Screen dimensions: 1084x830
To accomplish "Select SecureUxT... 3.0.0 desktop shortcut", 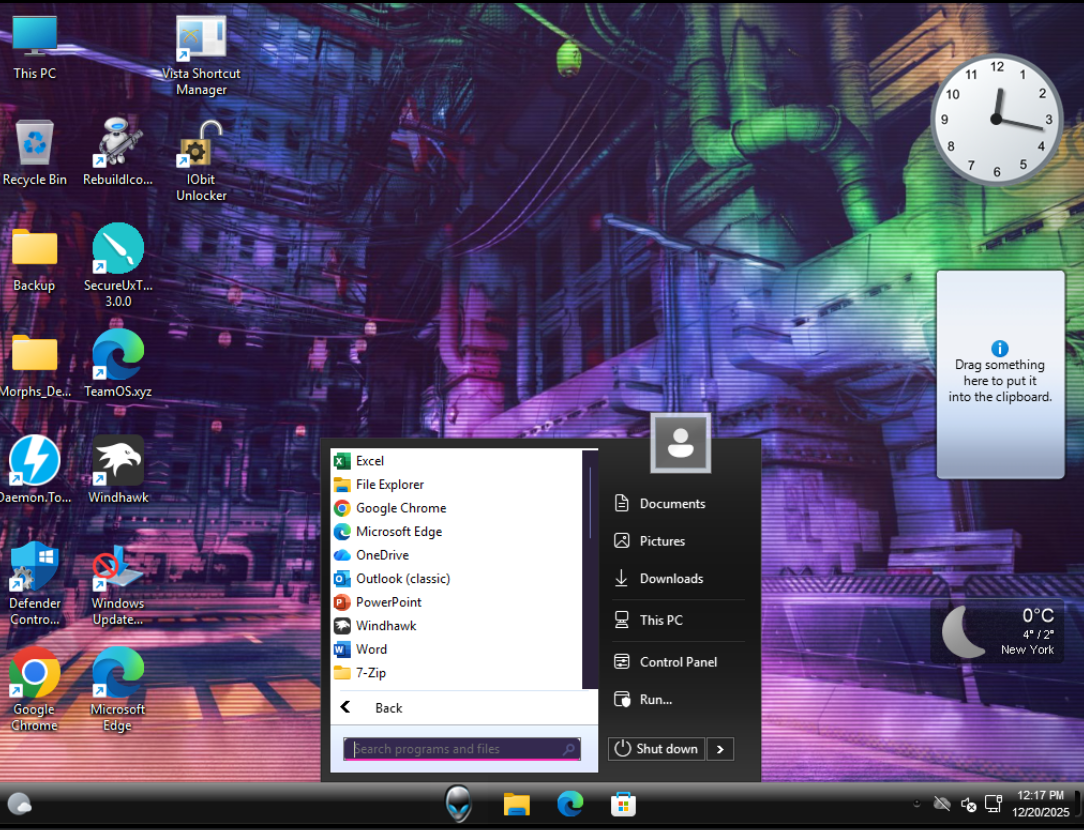I will [118, 266].
